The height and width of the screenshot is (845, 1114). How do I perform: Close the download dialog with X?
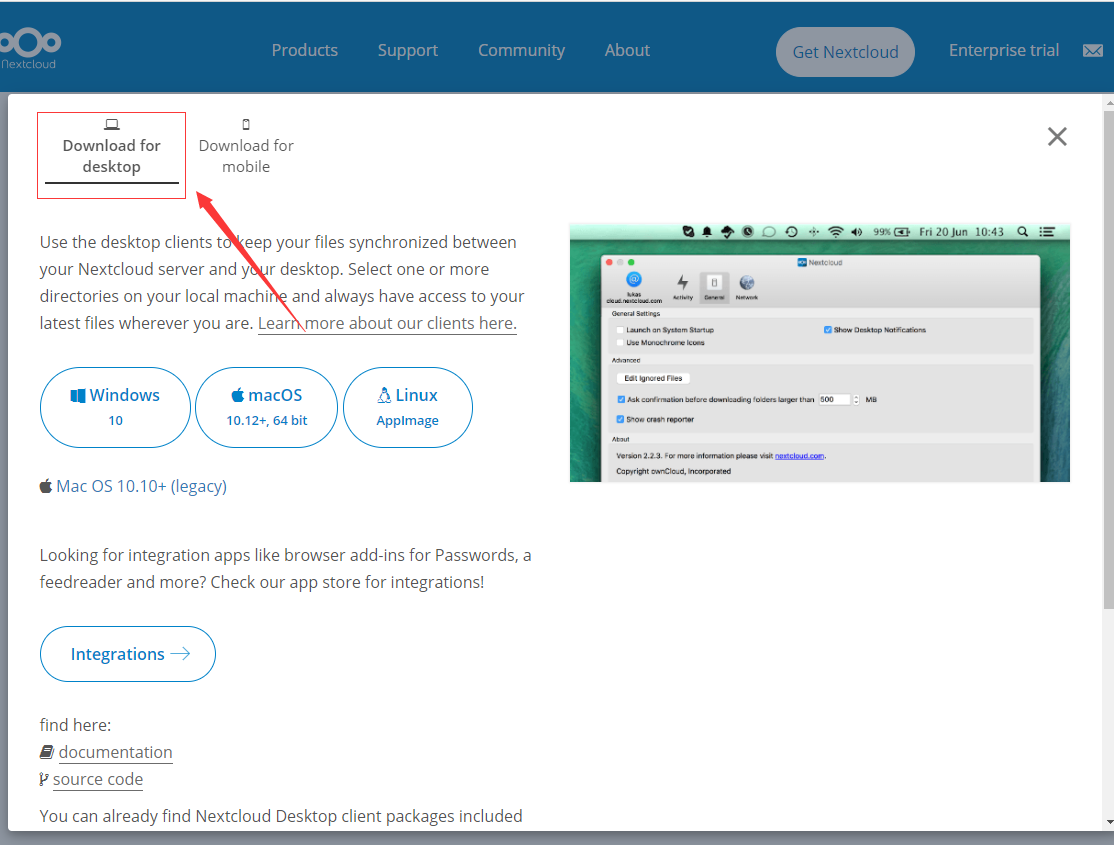1057,136
